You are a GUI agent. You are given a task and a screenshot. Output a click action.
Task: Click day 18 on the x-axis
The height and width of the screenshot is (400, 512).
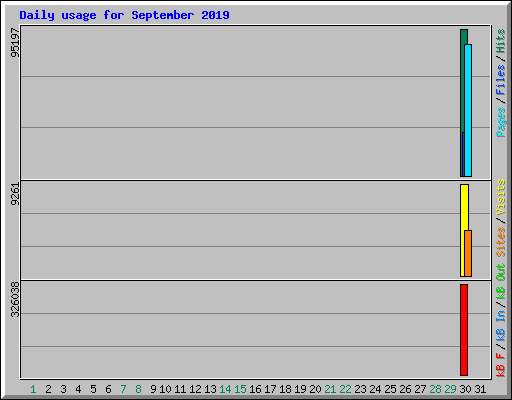(x=285, y=389)
